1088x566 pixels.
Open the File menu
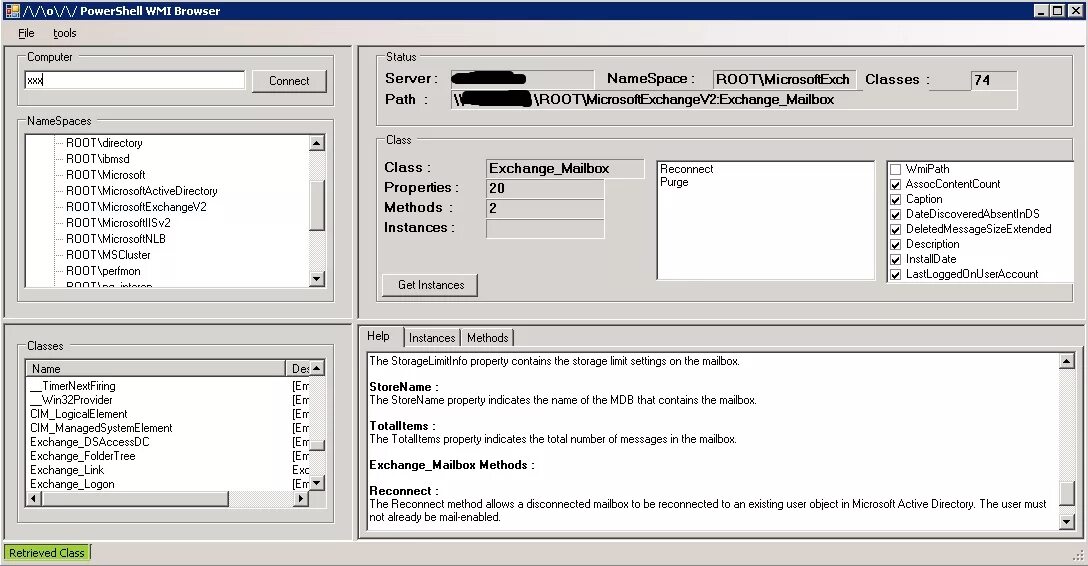(x=26, y=33)
